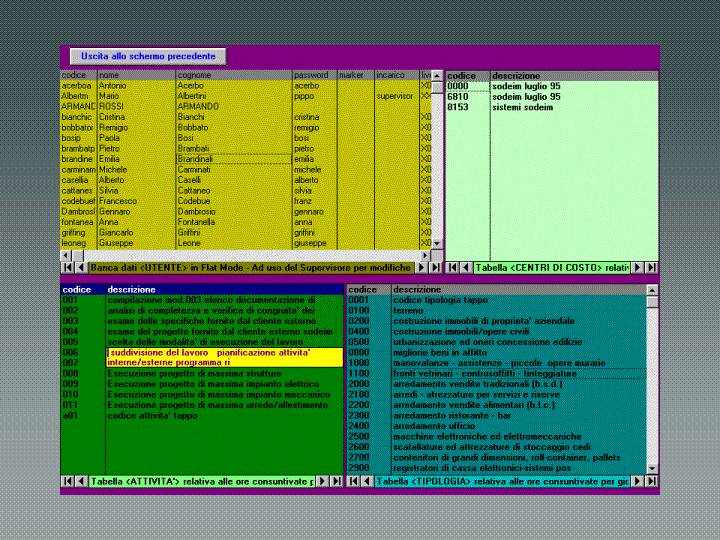Select user row with cognome Brandinali
The width and height of the screenshot is (720, 540).
[x=232, y=159]
